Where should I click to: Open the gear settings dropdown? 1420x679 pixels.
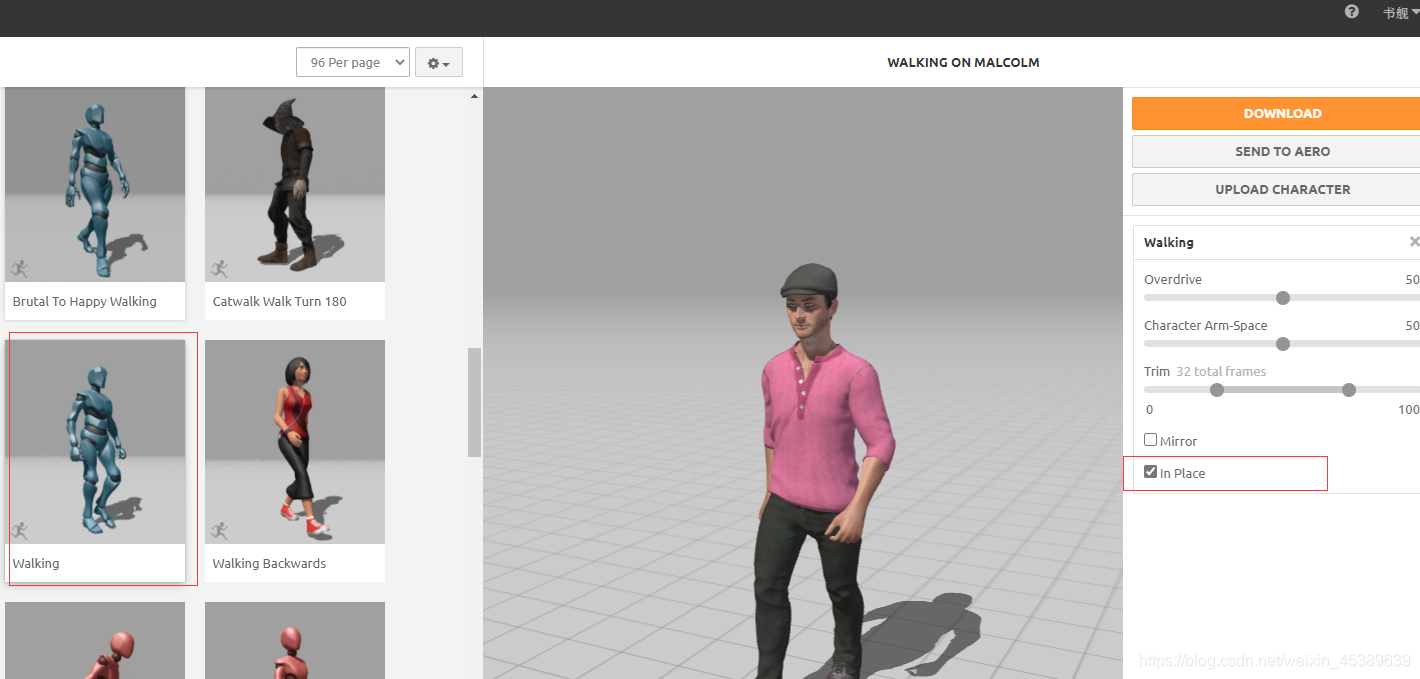tap(438, 62)
